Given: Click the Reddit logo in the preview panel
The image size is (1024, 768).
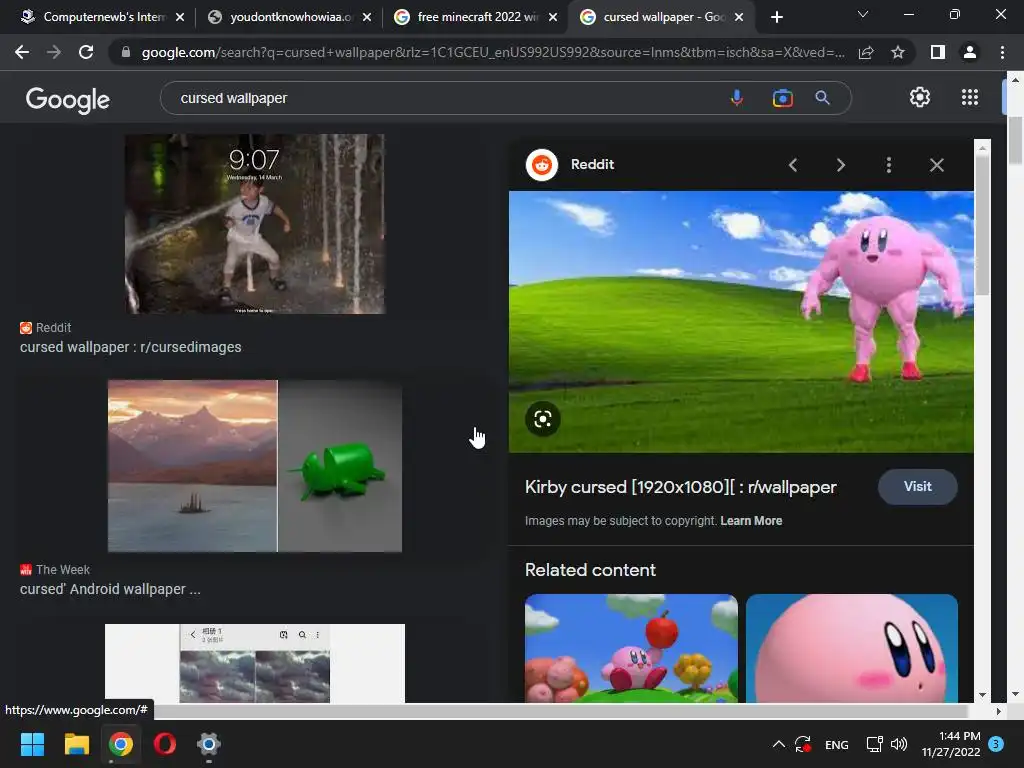Looking at the screenshot, I should pos(541,165).
